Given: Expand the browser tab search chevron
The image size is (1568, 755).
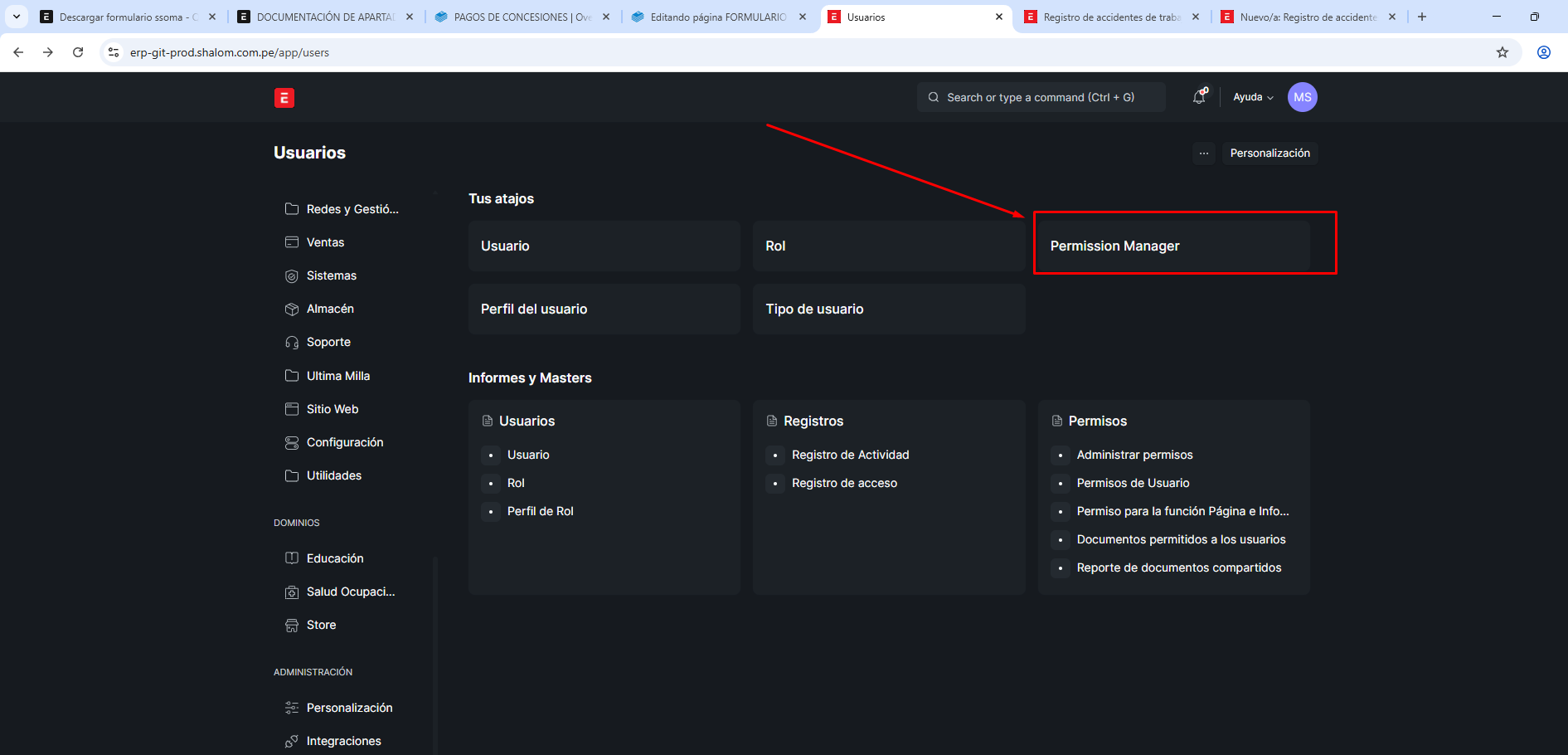Looking at the screenshot, I should click(17, 17).
